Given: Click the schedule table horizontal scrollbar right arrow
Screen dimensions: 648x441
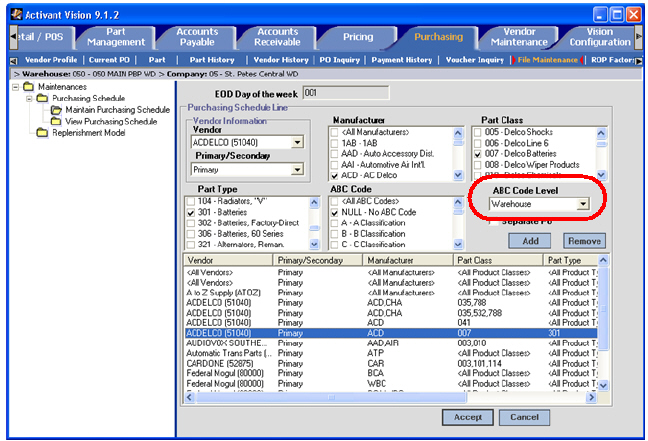Looking at the screenshot, I should 591,397.
